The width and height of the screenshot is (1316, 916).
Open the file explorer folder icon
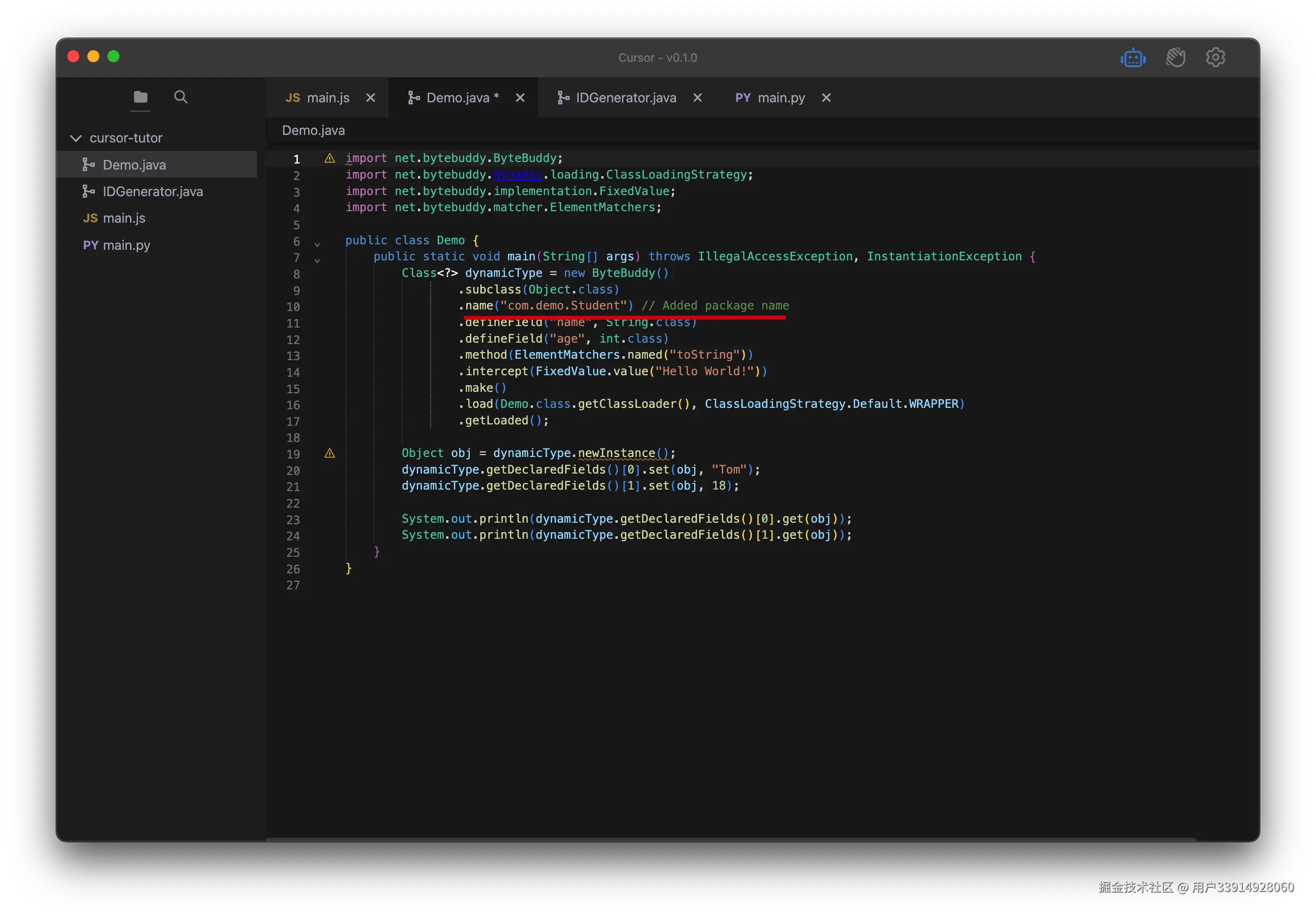[x=141, y=97]
